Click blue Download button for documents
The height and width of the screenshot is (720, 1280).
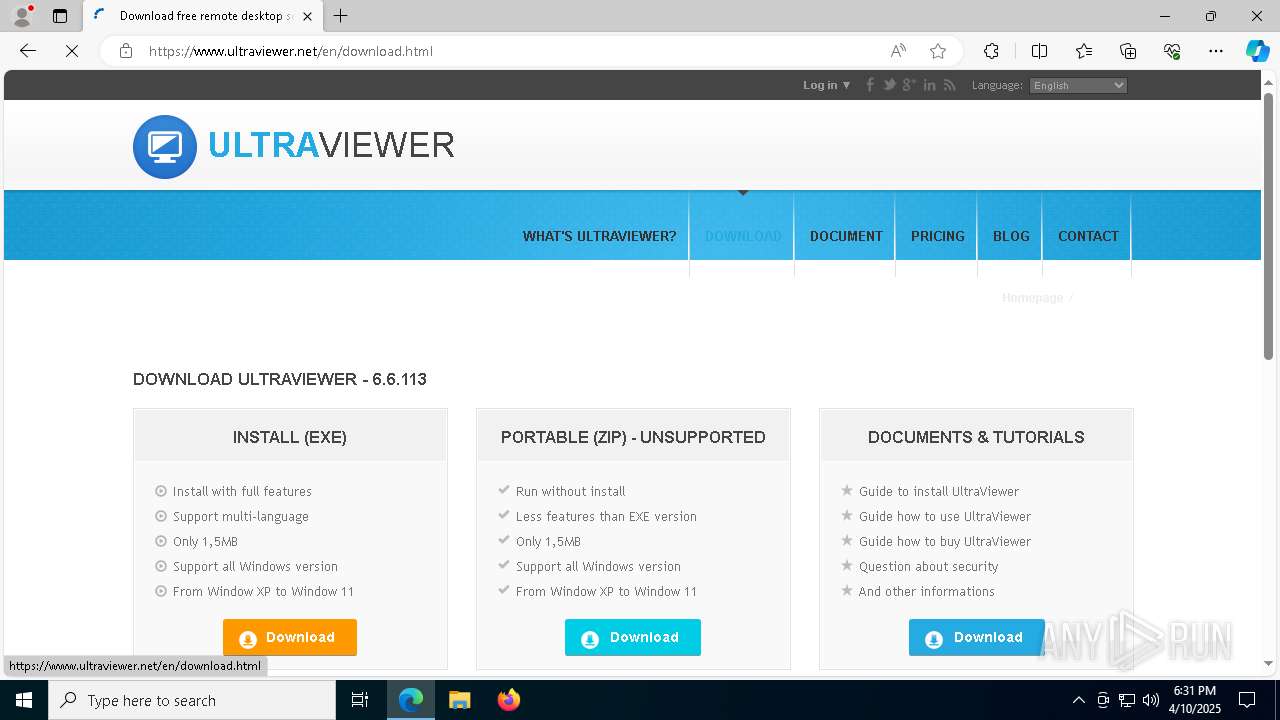coord(976,637)
